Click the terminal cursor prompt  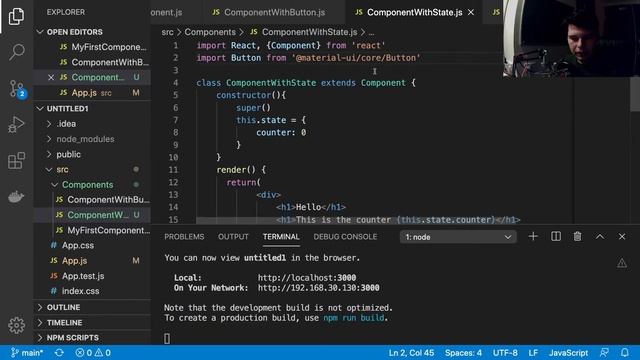point(167,338)
